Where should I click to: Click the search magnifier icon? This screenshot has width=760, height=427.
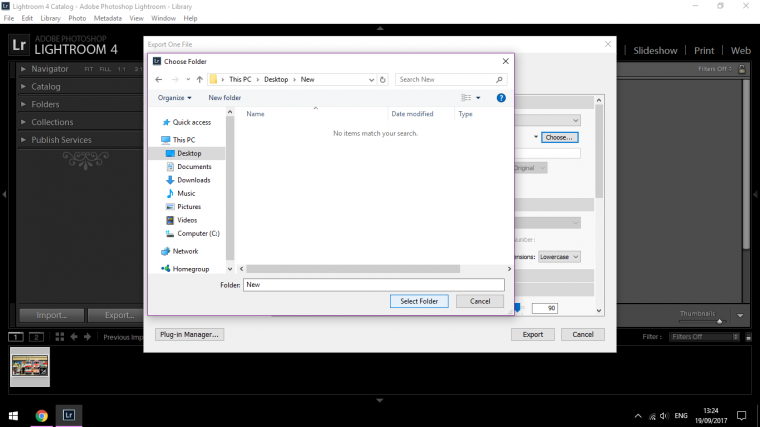499,79
